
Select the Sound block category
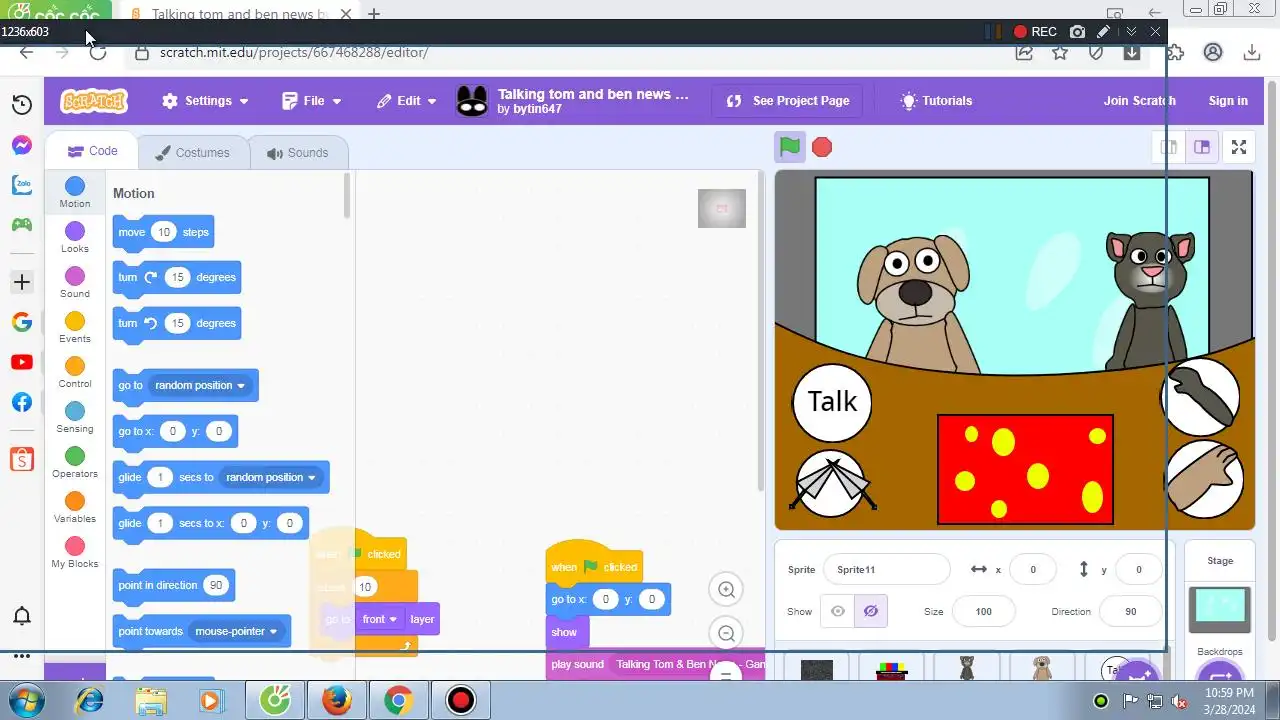[x=75, y=283]
